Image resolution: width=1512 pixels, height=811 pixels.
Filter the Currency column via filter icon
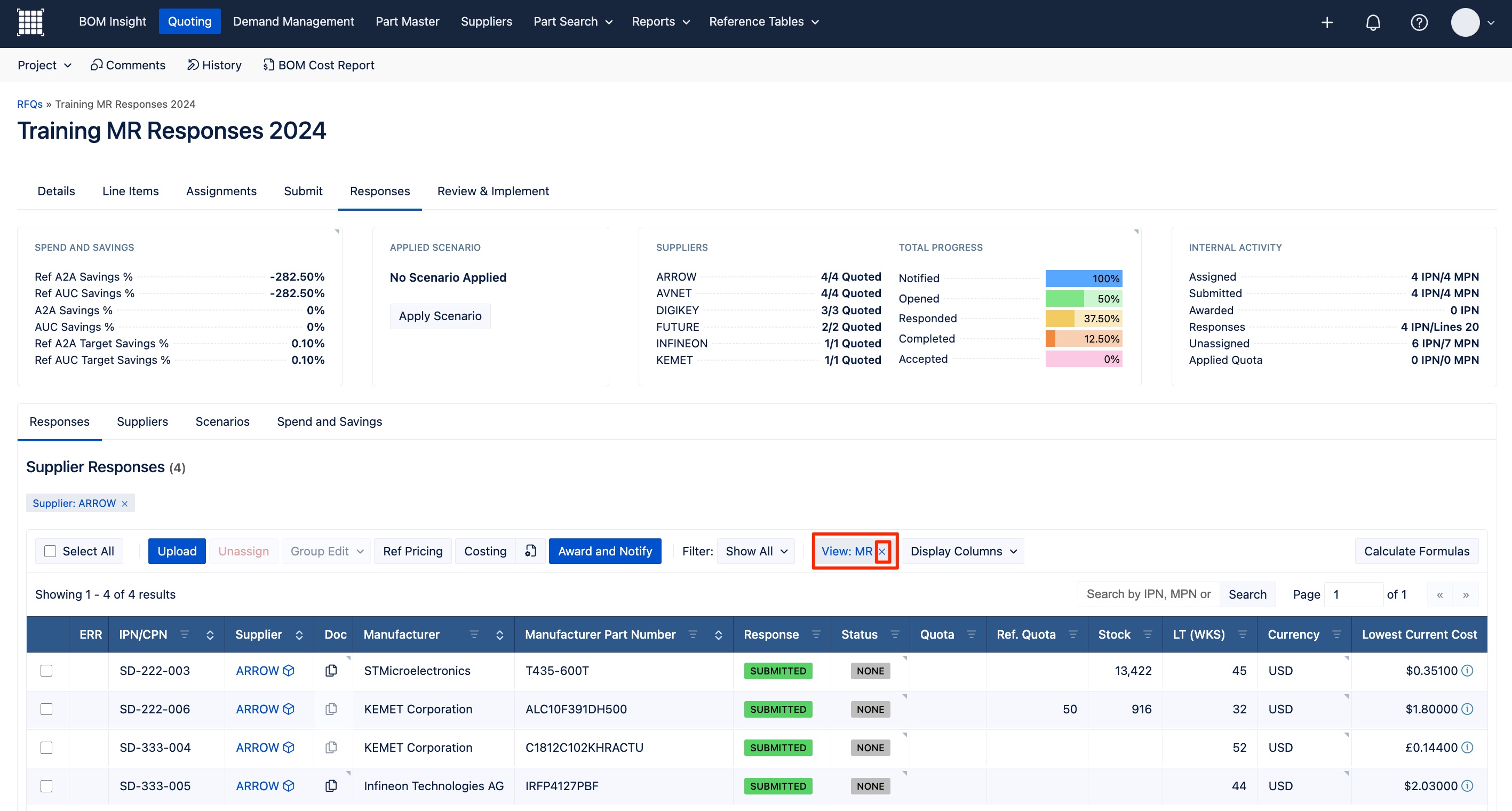1336,634
